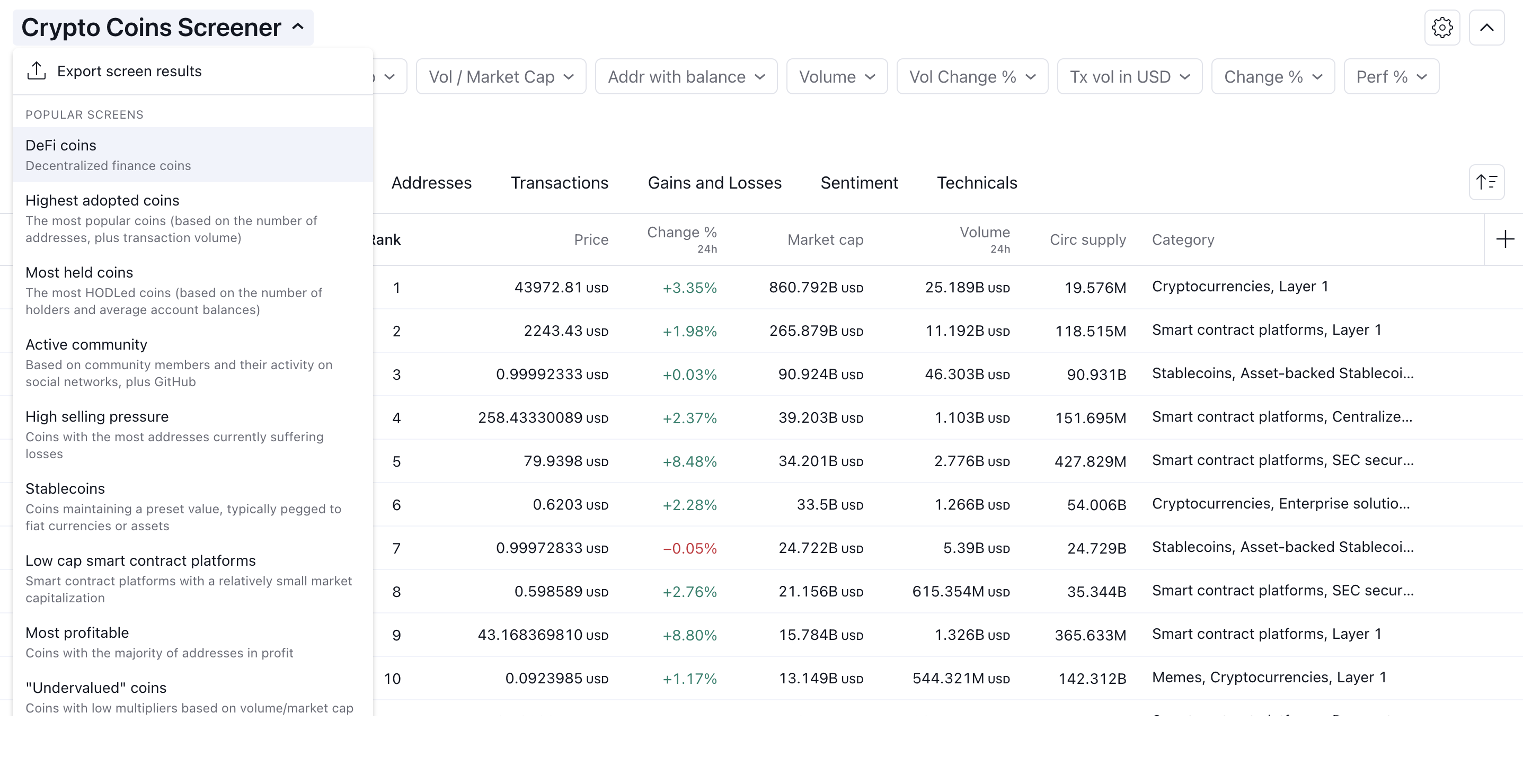Click the sort order icon above the table
This screenshot has width=1523, height=784.
1486,182
